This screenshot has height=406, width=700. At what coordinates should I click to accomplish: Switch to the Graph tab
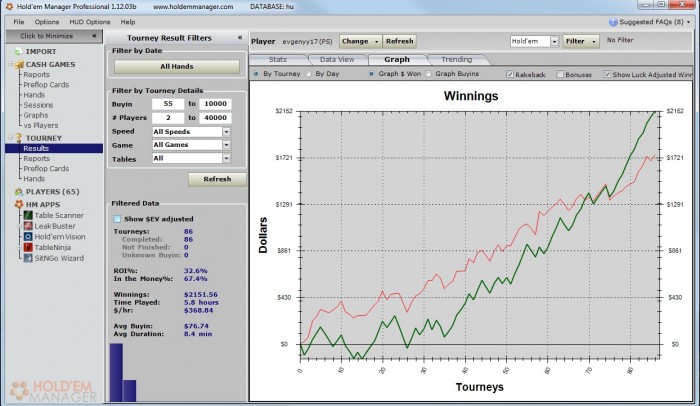pos(397,59)
